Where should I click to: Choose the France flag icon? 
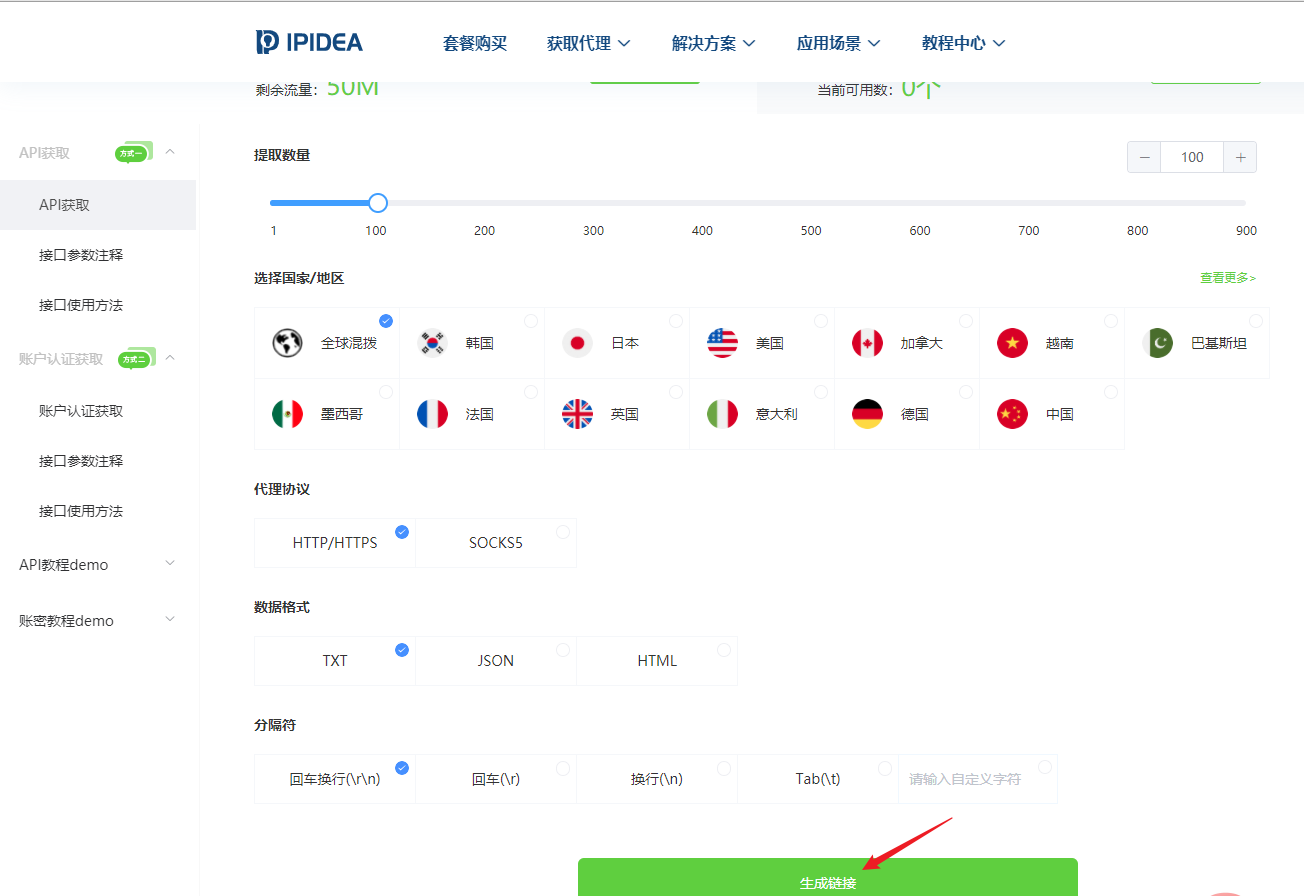tap(433, 414)
